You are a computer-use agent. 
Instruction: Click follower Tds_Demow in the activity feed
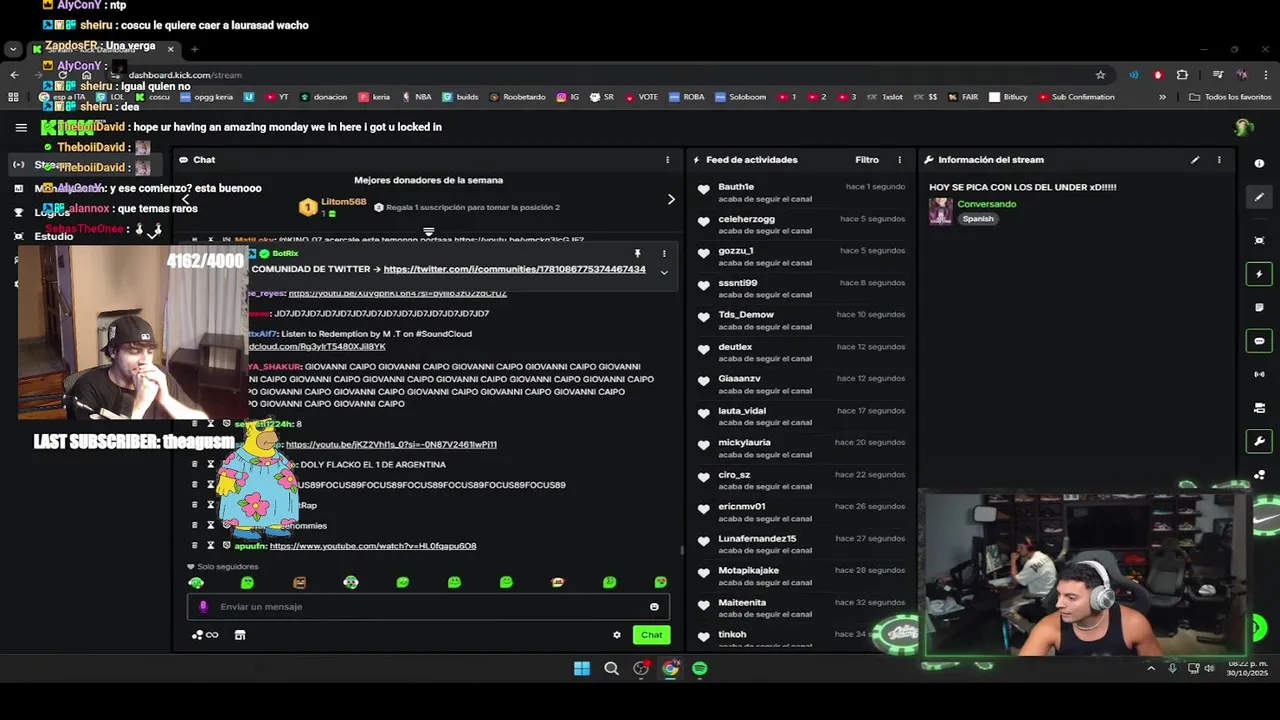746,315
